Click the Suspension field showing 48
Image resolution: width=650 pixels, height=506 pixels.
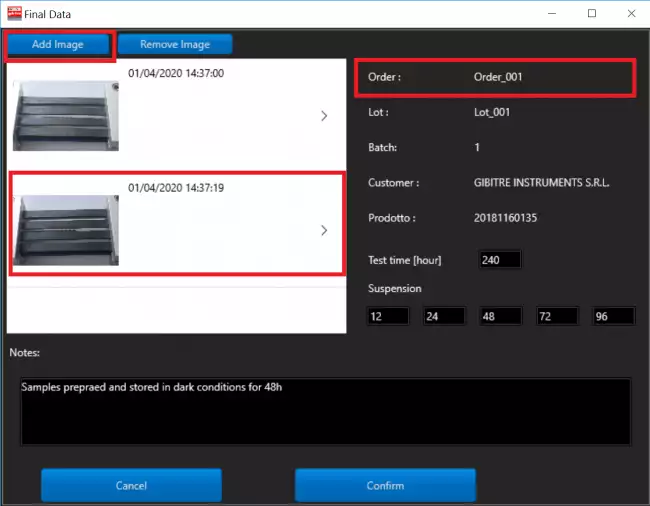500,316
